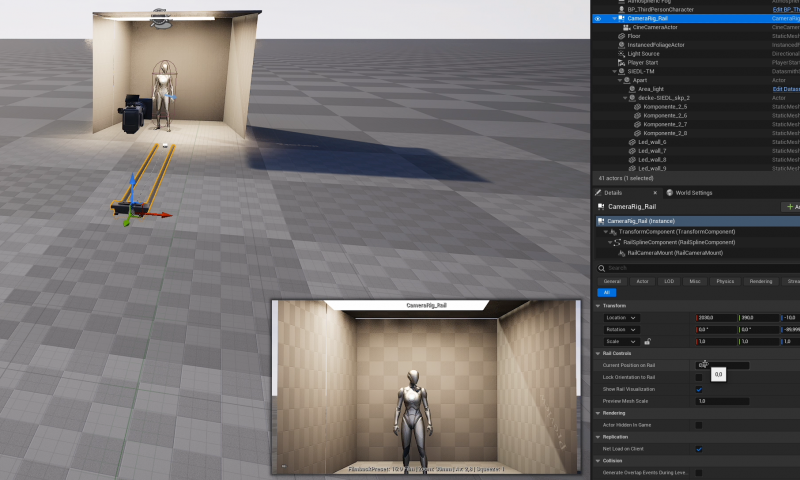This screenshot has height=480, width=800.
Task: Click the CineCameraActor camera icon
Action: (x=627, y=27)
